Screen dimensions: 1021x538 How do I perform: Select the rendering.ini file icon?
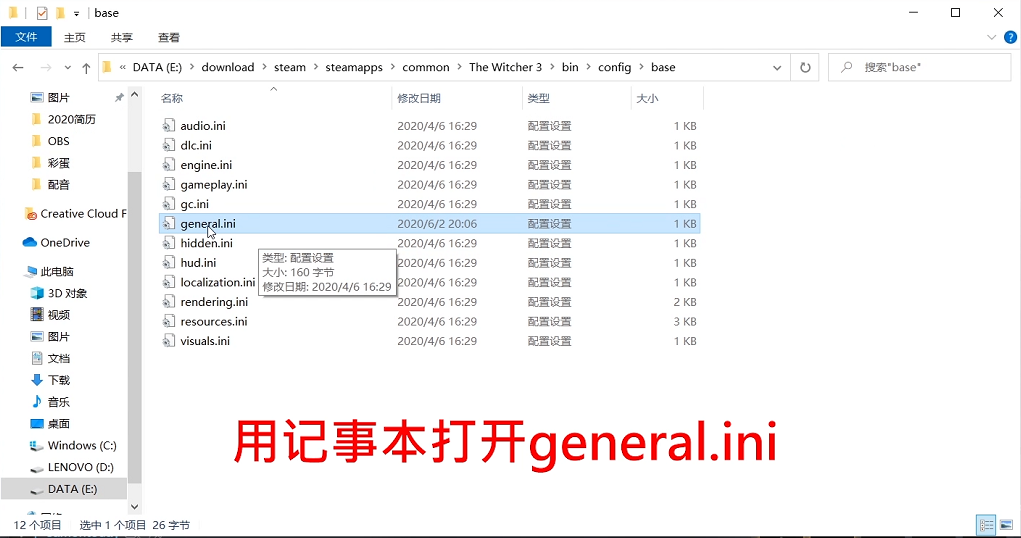[x=169, y=302]
